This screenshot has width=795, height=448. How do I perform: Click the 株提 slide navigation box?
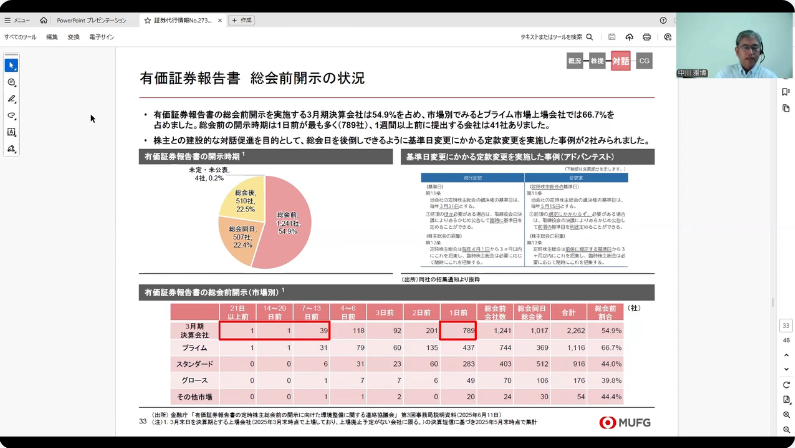pyautogui.click(x=597, y=61)
